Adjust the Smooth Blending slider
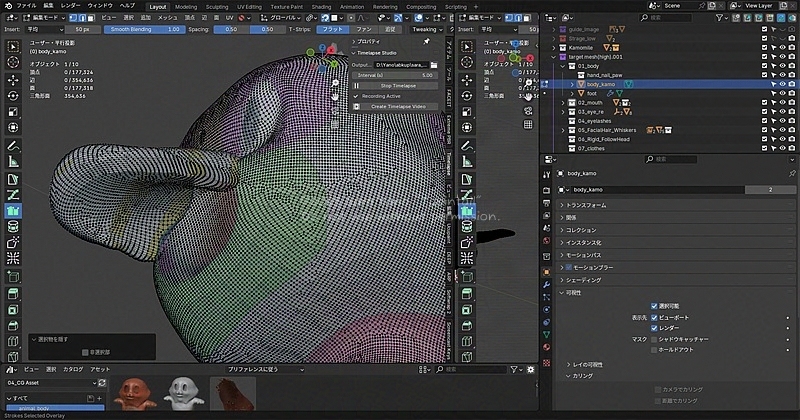Image resolution: width=800 pixels, height=420 pixels. tap(145, 29)
